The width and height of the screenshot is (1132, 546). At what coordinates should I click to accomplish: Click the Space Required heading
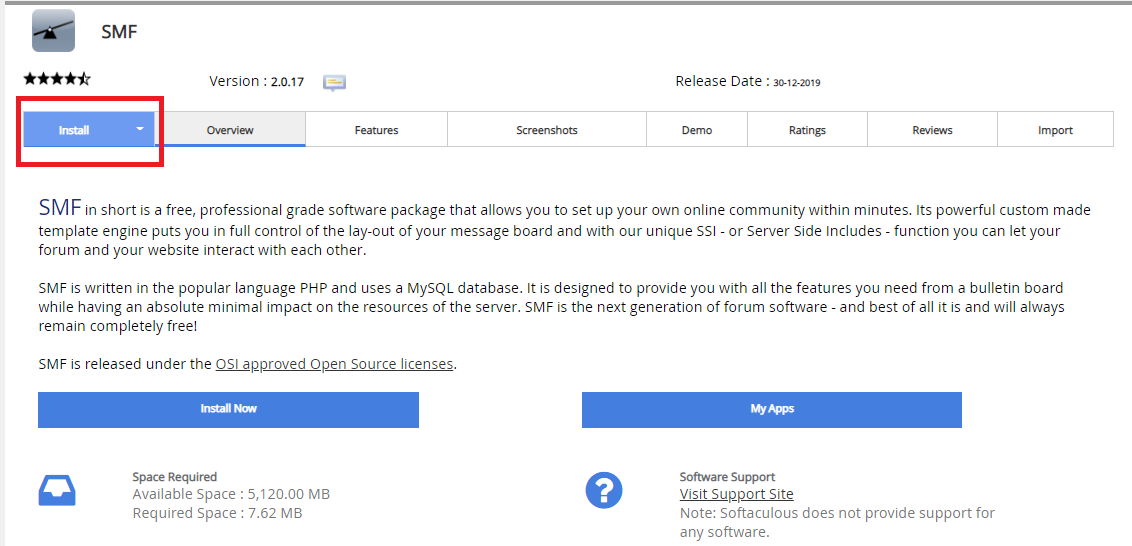tap(175, 477)
